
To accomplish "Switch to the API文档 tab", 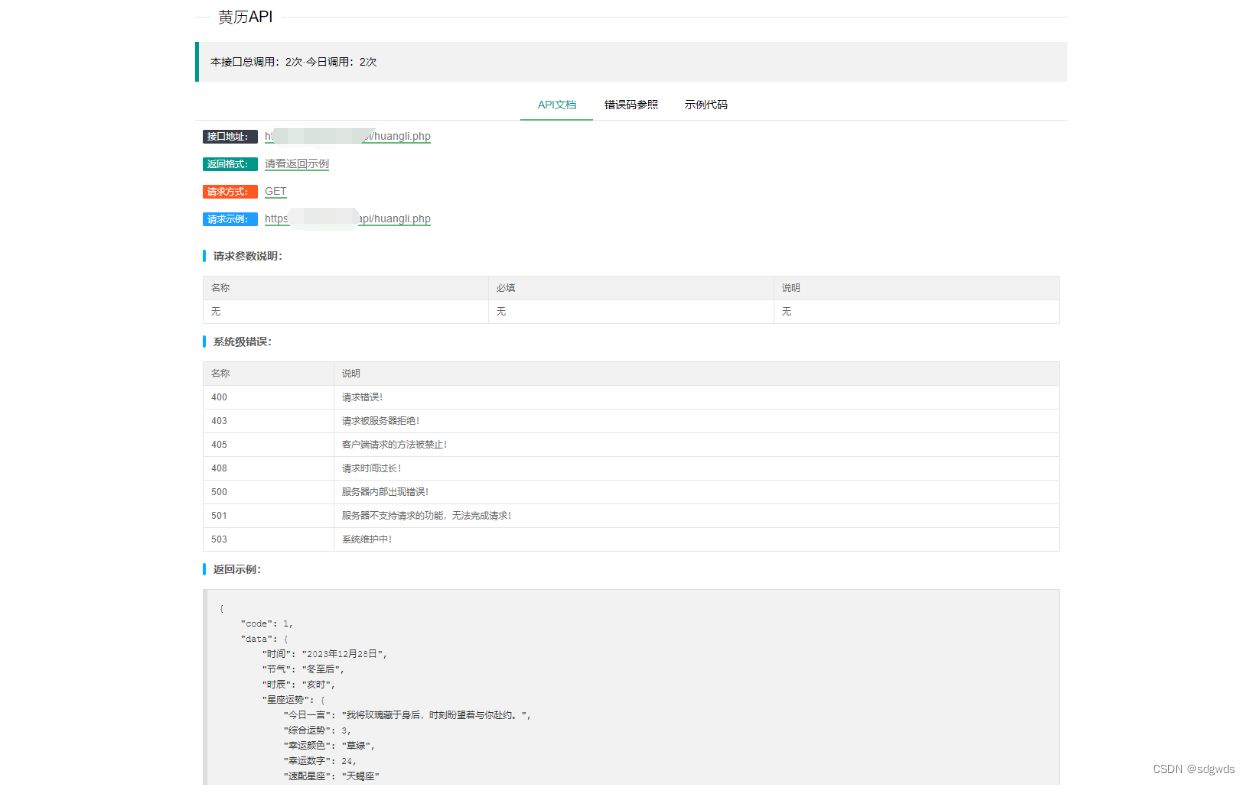I will tap(556, 104).
